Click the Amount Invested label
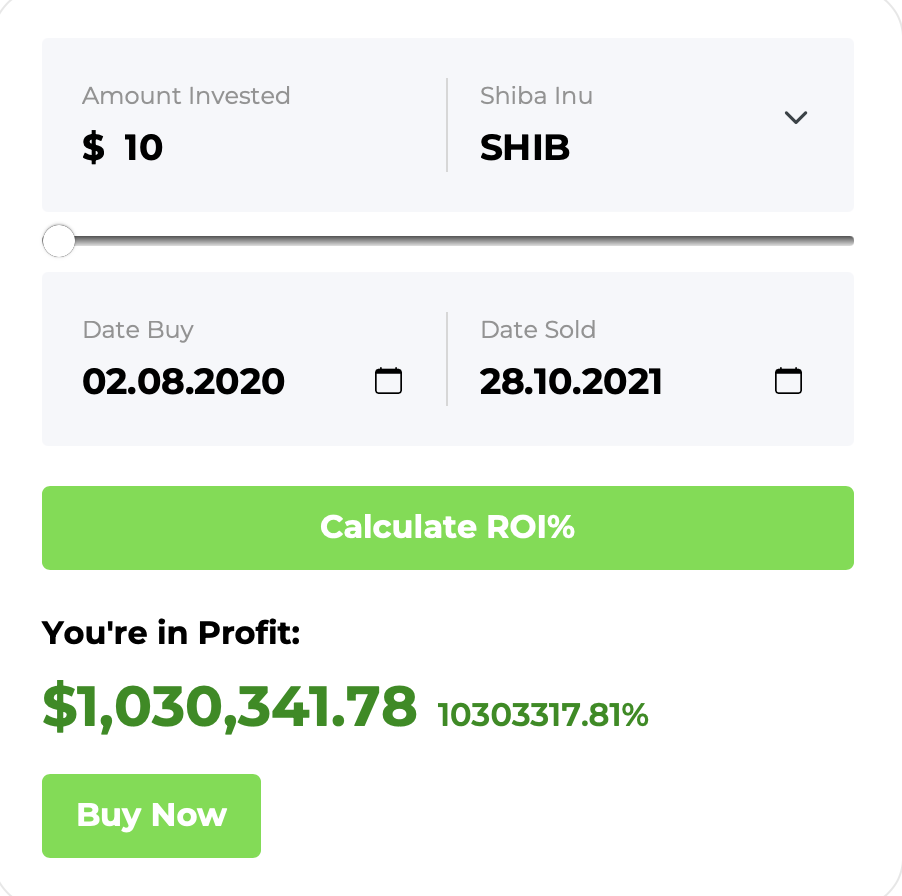902x896 pixels. [186, 96]
